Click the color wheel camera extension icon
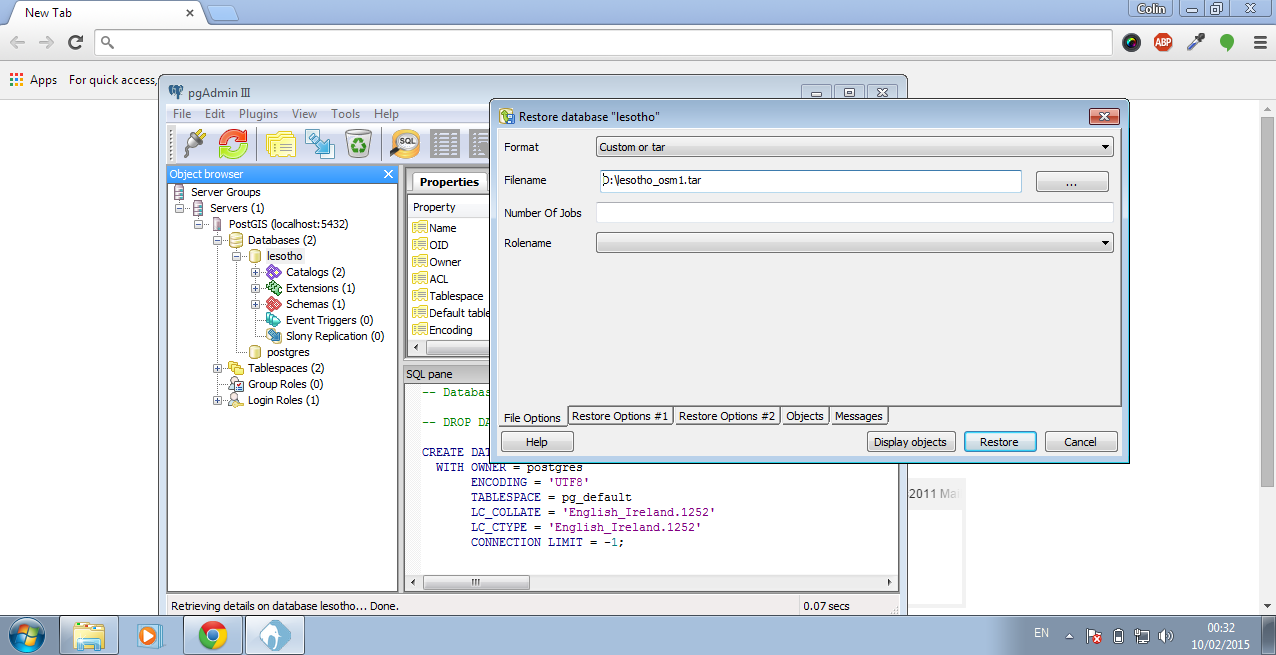1276x655 pixels. pyautogui.click(x=1131, y=42)
